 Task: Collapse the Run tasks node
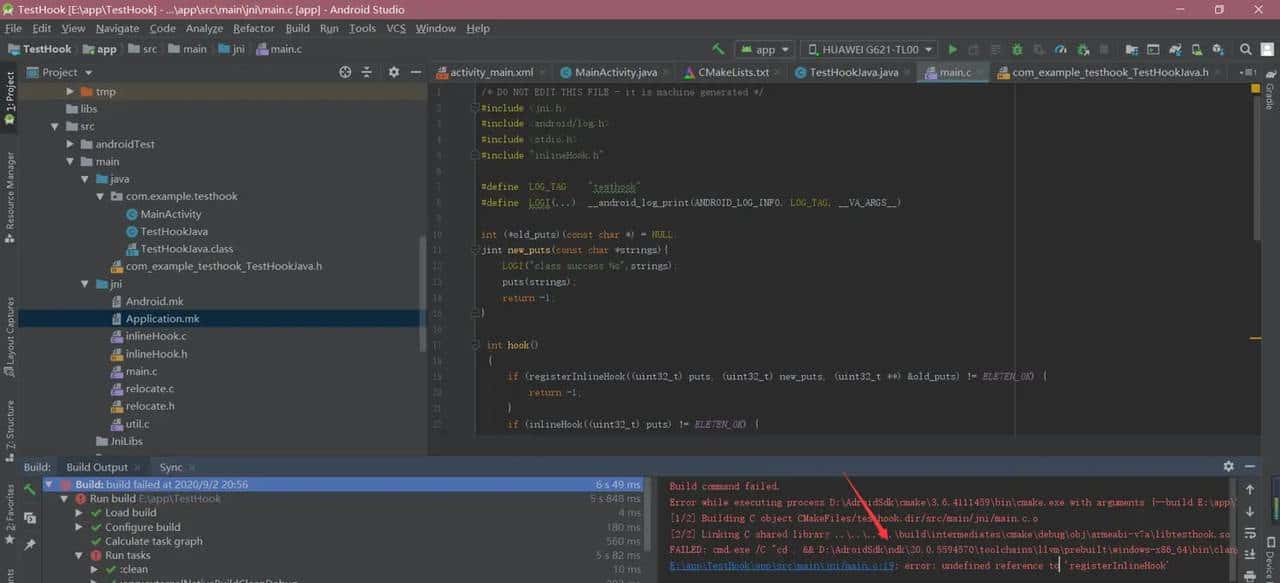pyautogui.click(x=79, y=555)
